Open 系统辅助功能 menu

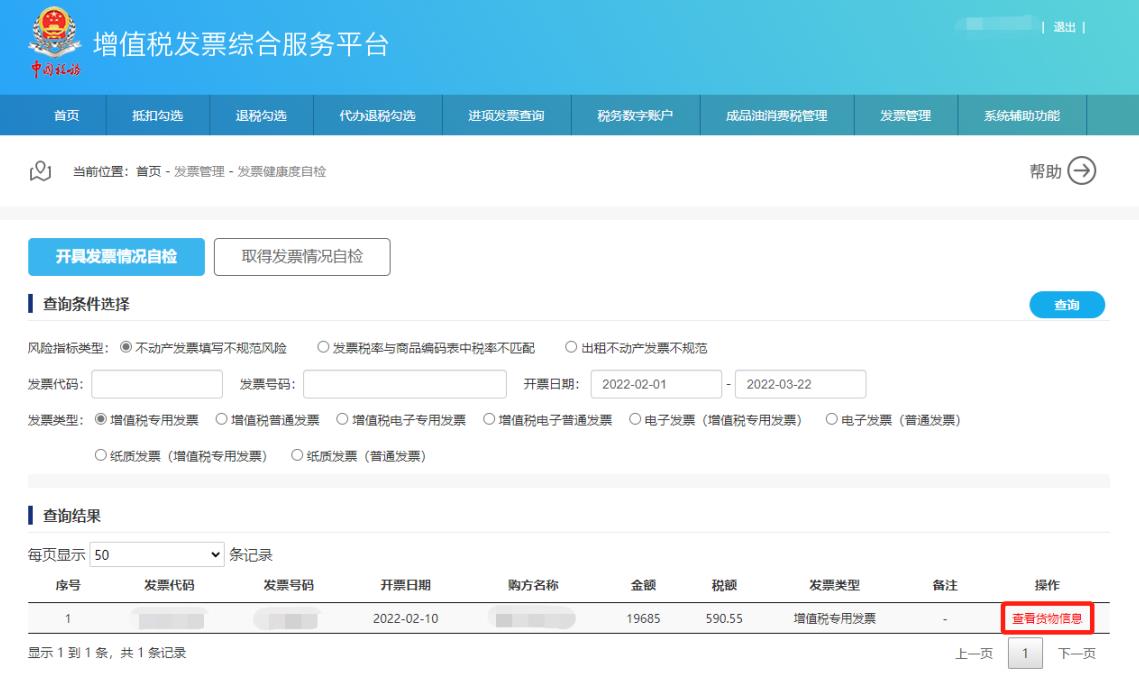tap(1021, 116)
